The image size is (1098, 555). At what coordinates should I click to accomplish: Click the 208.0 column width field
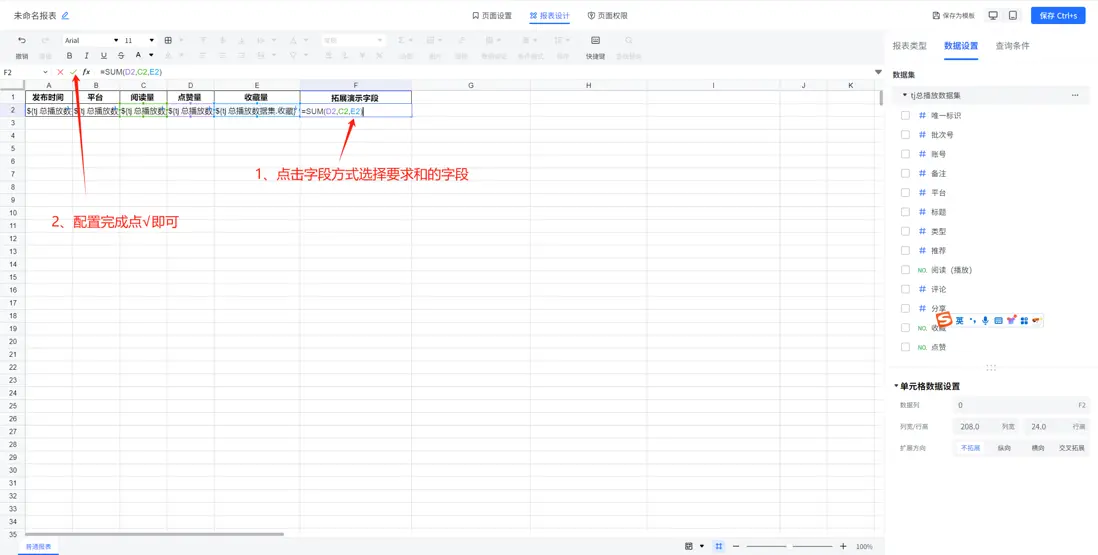tap(986, 426)
